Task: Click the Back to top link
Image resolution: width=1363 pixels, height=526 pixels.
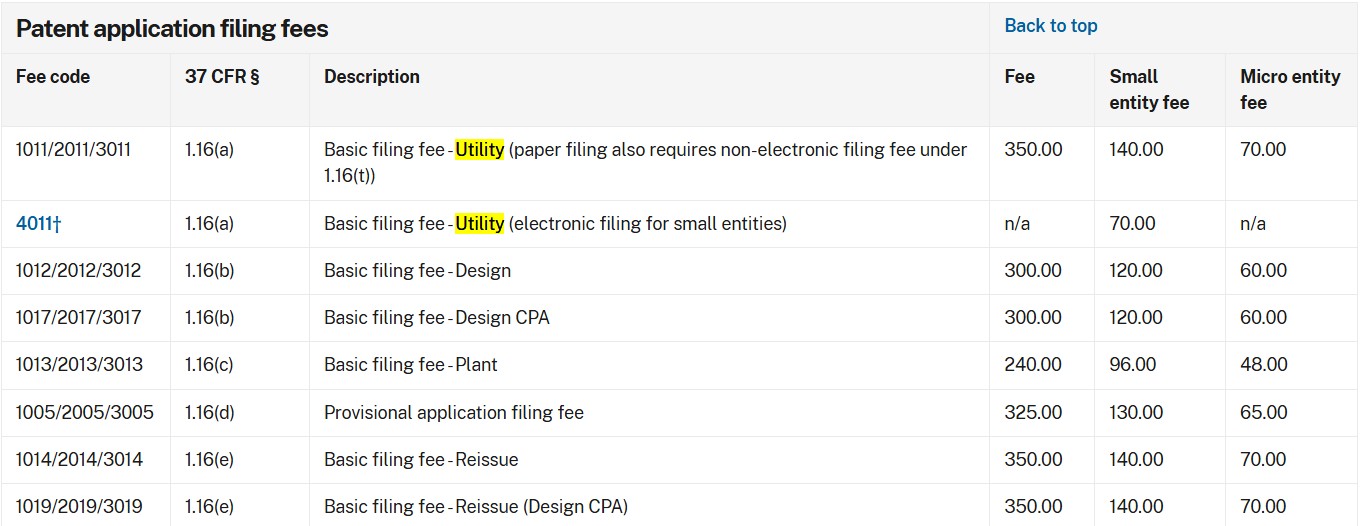Action: pyautogui.click(x=1050, y=26)
